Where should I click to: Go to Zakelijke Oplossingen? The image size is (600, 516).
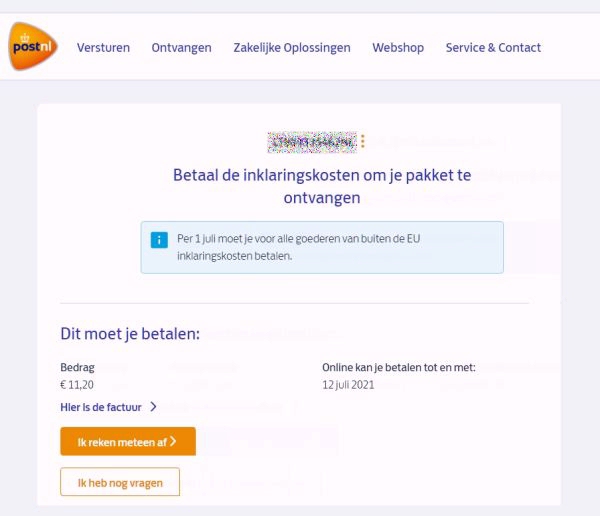tap(292, 47)
